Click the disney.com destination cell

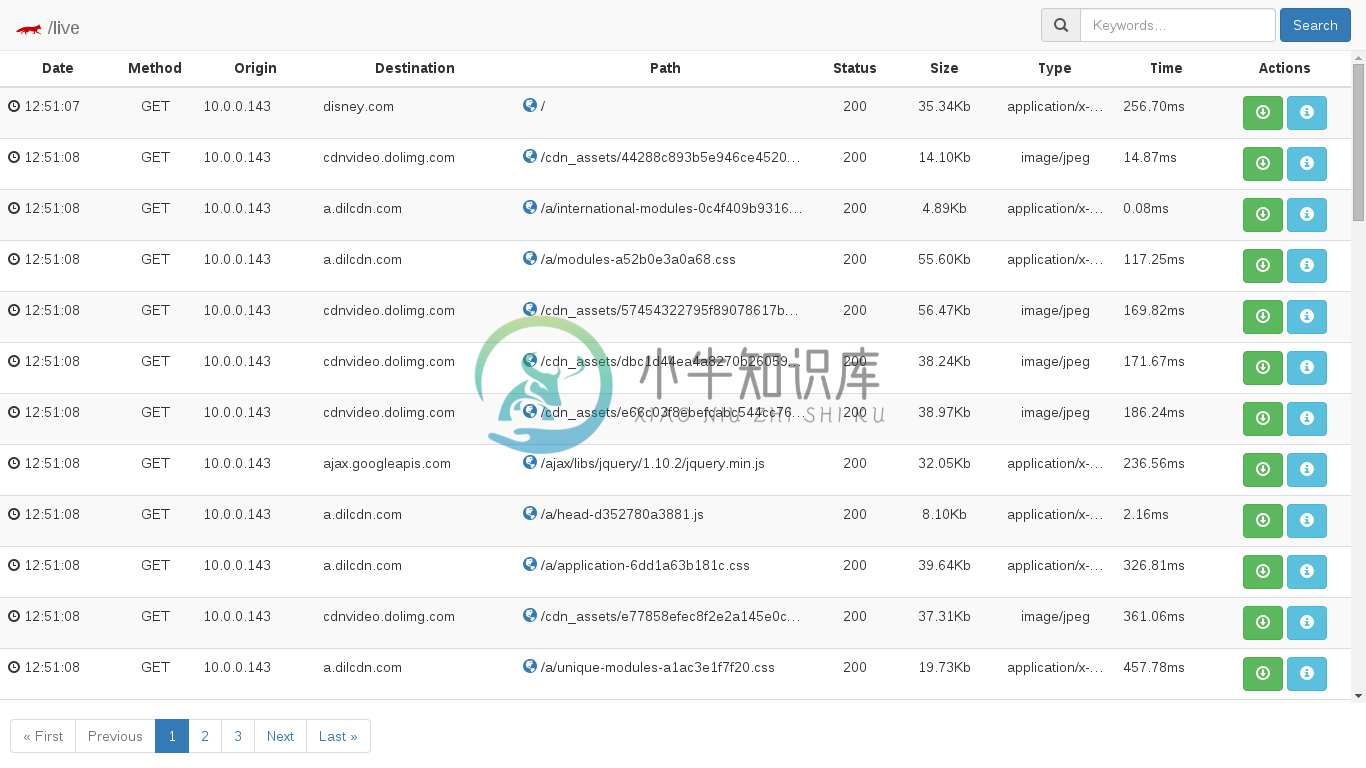(358, 106)
